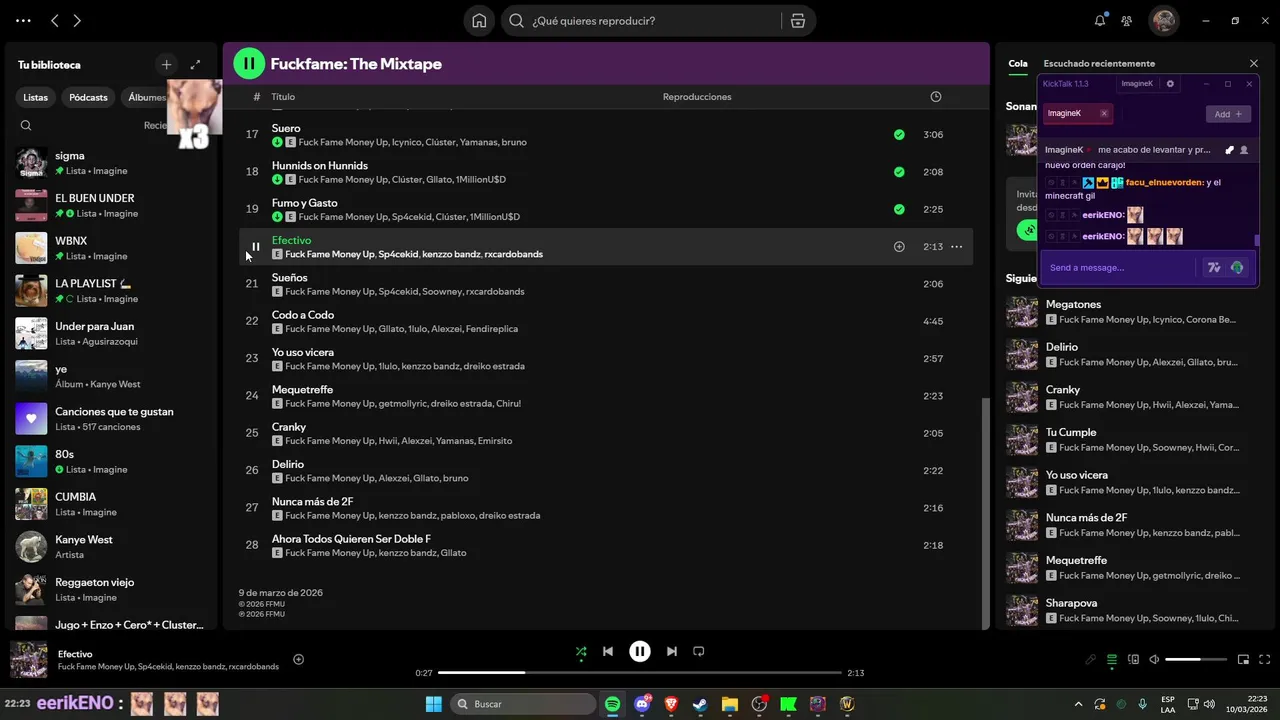Screen dimensions: 1280x720
Task: Open connect to a device icon
Action: click(1133, 660)
